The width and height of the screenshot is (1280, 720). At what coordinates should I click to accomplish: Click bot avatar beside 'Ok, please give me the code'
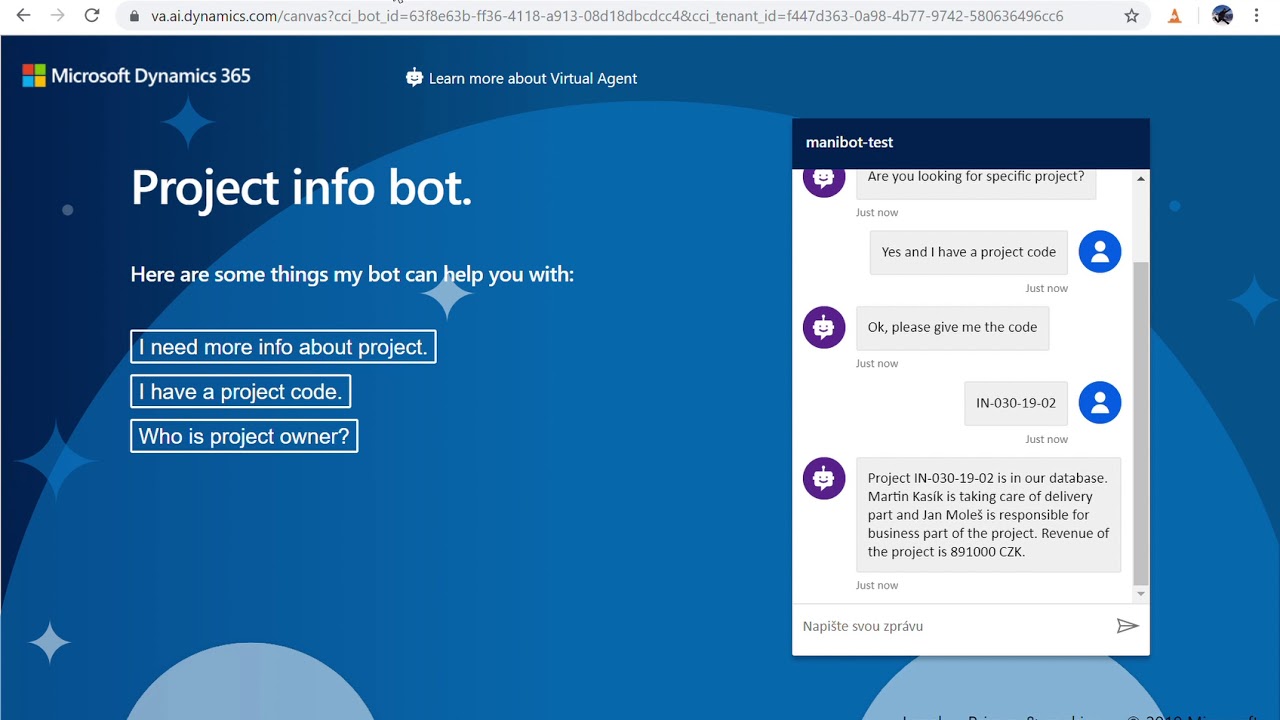824,327
